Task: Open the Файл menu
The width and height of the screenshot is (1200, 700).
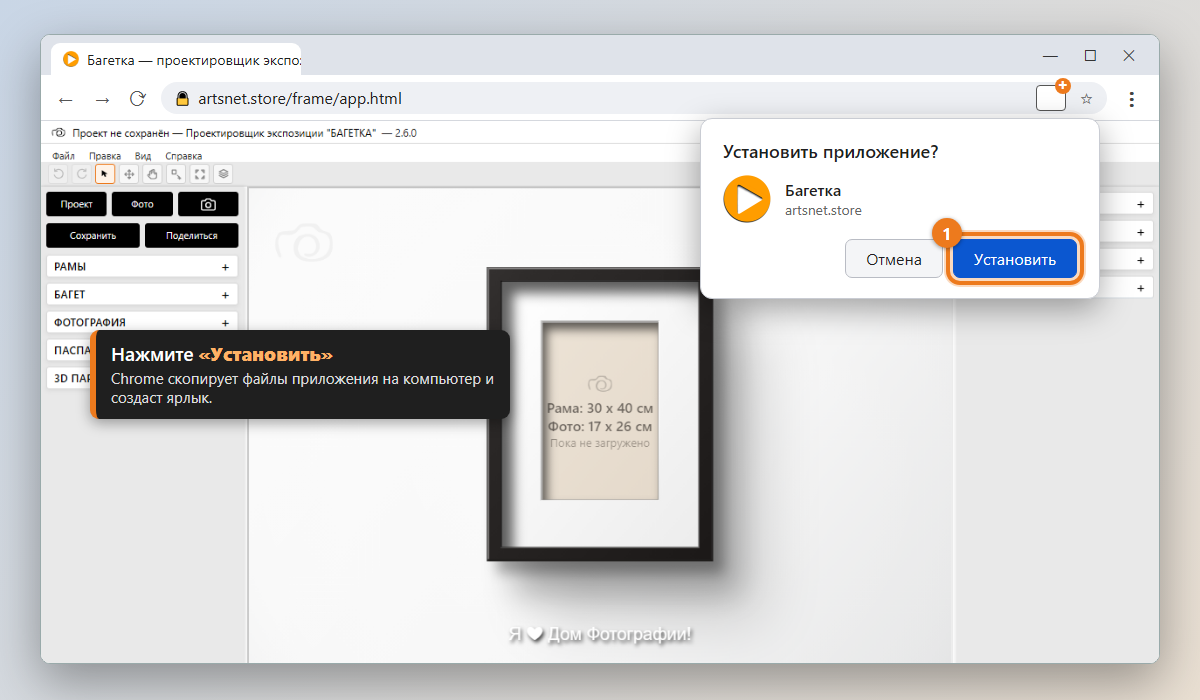Action: click(x=63, y=156)
